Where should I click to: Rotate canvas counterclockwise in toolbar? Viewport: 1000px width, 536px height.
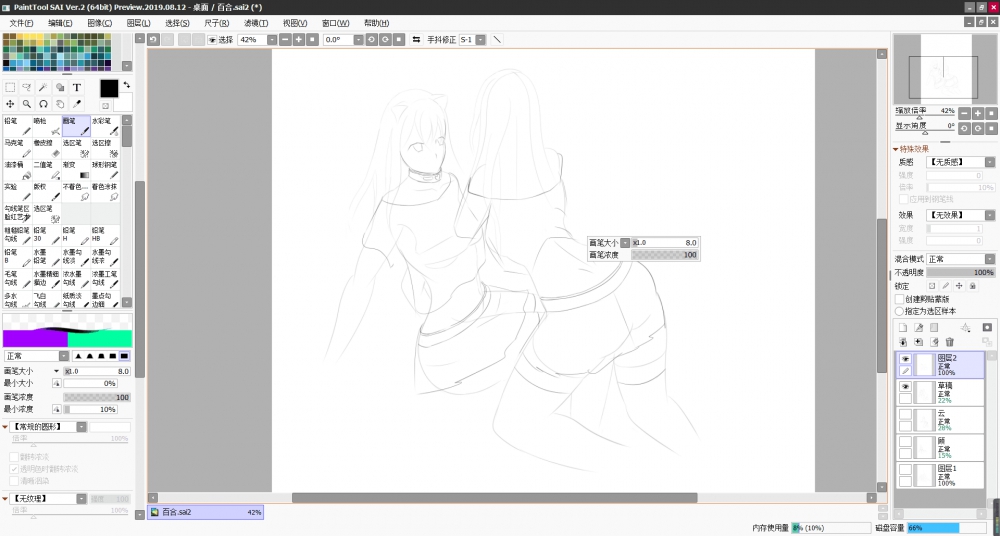(x=372, y=40)
